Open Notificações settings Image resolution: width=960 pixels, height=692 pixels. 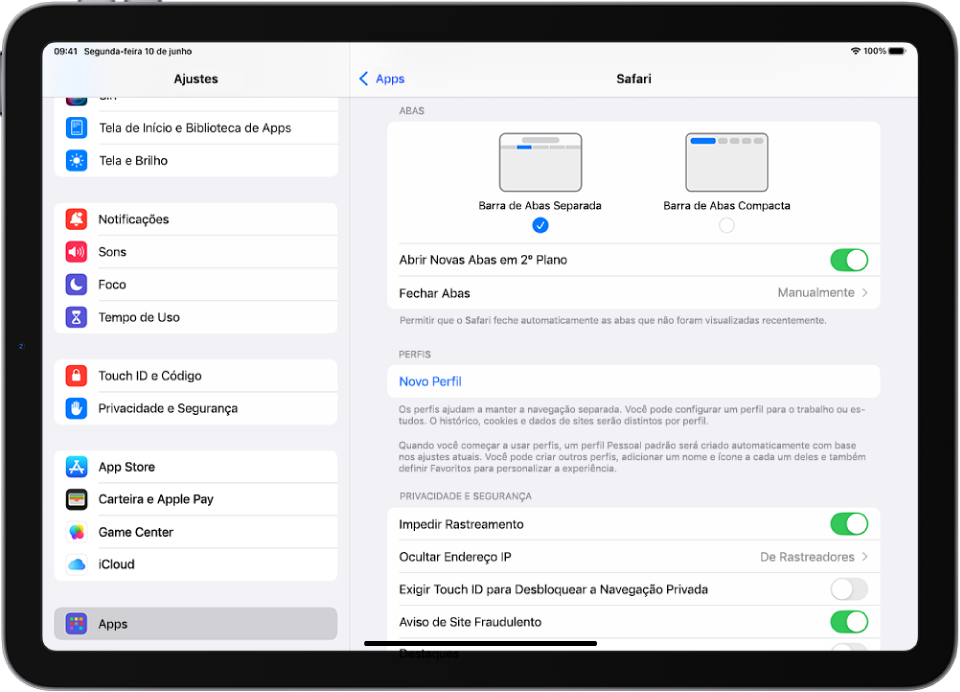196,219
